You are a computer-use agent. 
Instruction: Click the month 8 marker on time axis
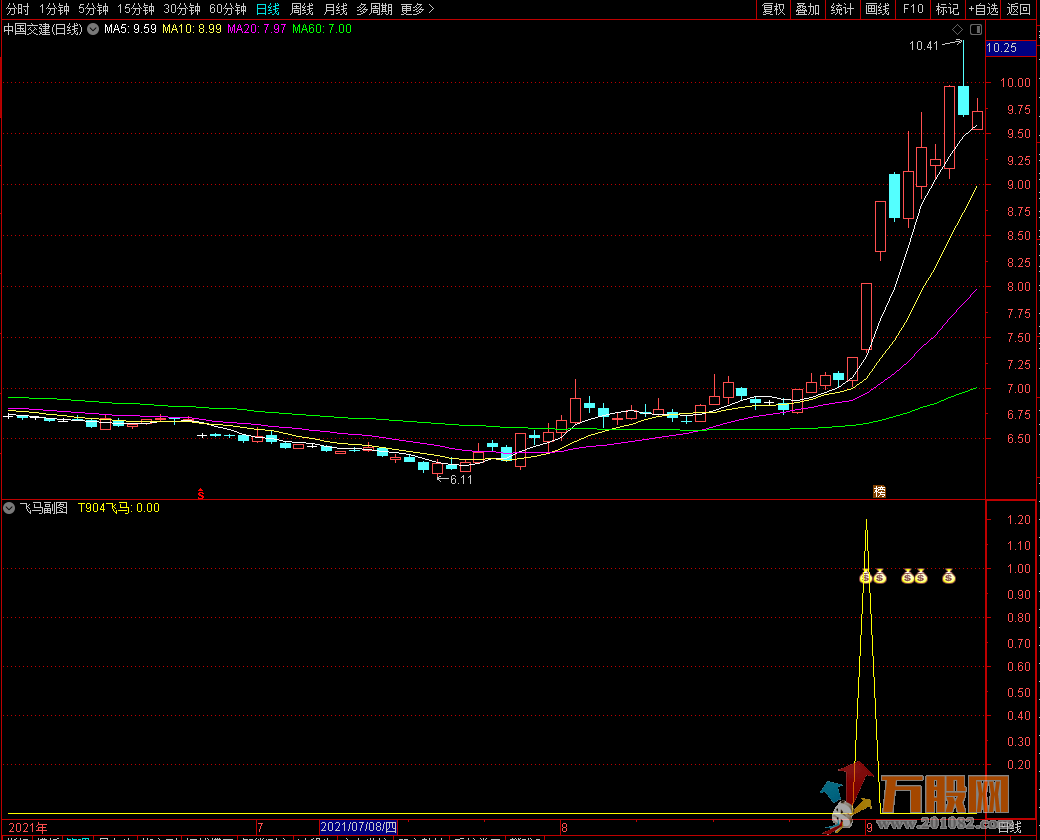pos(564,827)
